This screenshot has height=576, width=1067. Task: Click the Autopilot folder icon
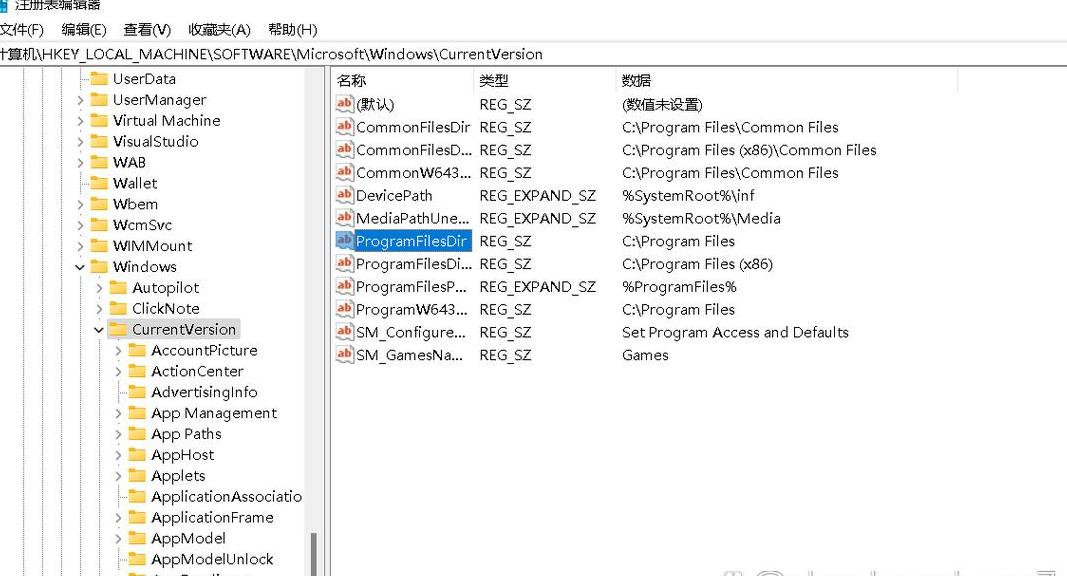pos(118,287)
